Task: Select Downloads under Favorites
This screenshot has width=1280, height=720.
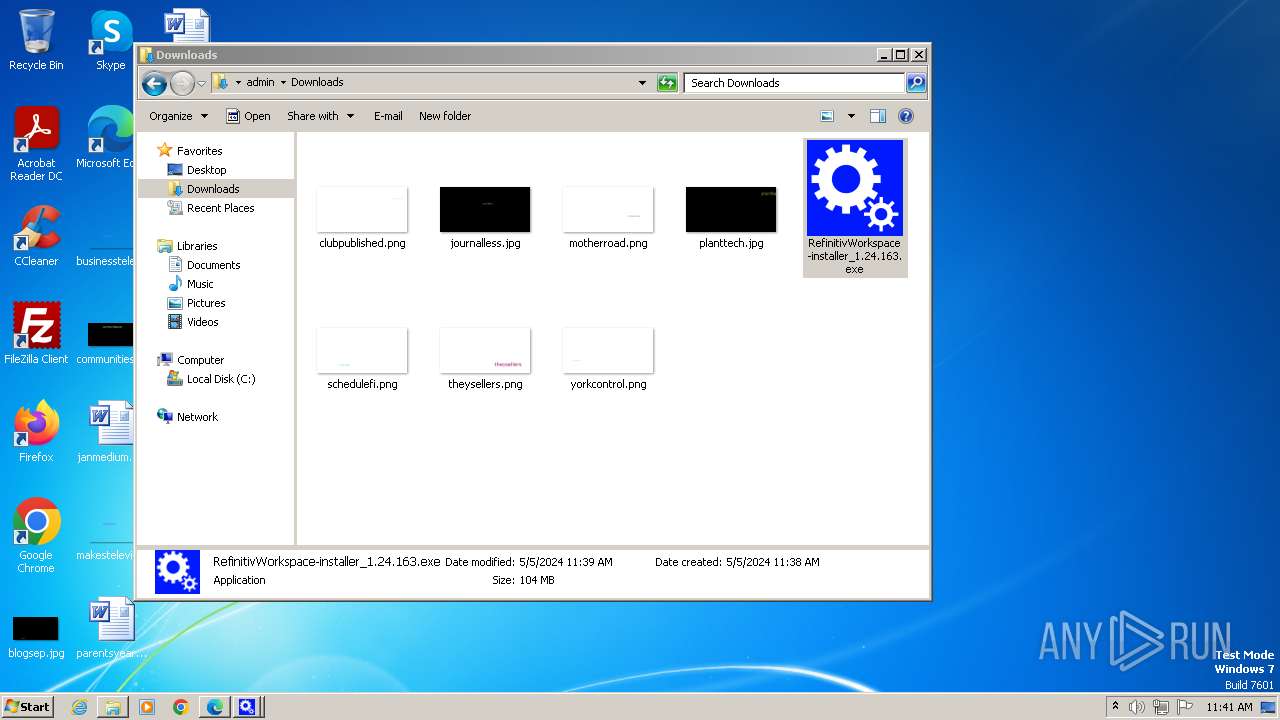Action: click(213, 189)
